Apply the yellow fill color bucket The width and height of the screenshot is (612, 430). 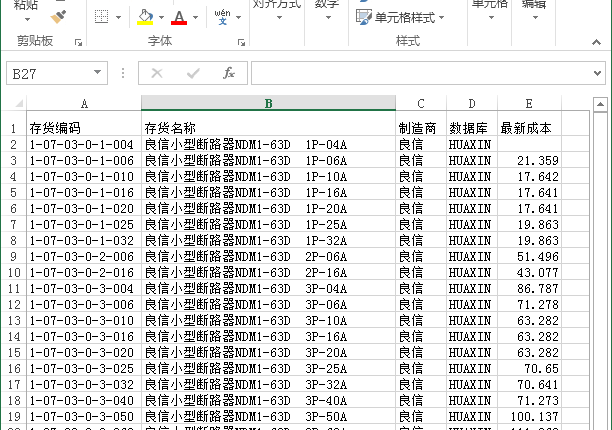(x=145, y=17)
